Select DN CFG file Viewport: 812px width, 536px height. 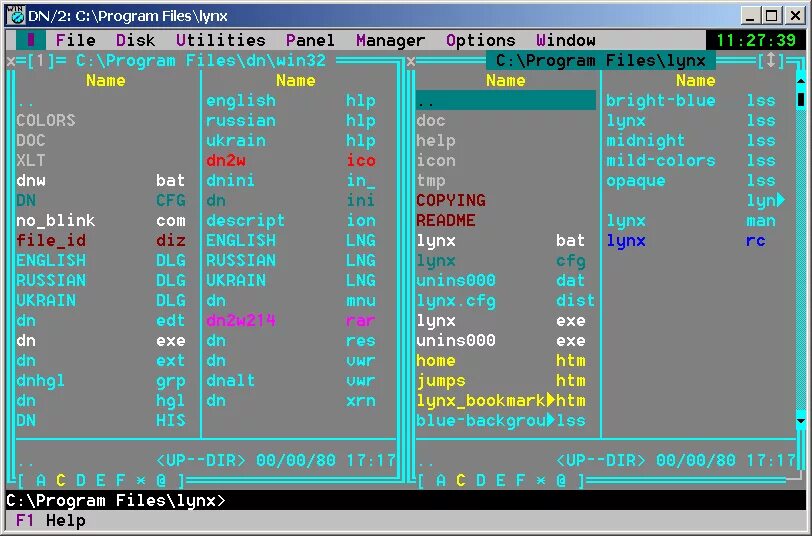(x=101, y=200)
